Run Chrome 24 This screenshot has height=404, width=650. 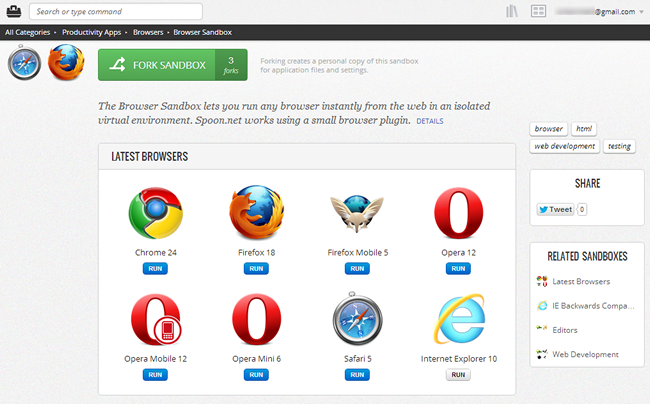click(155, 269)
